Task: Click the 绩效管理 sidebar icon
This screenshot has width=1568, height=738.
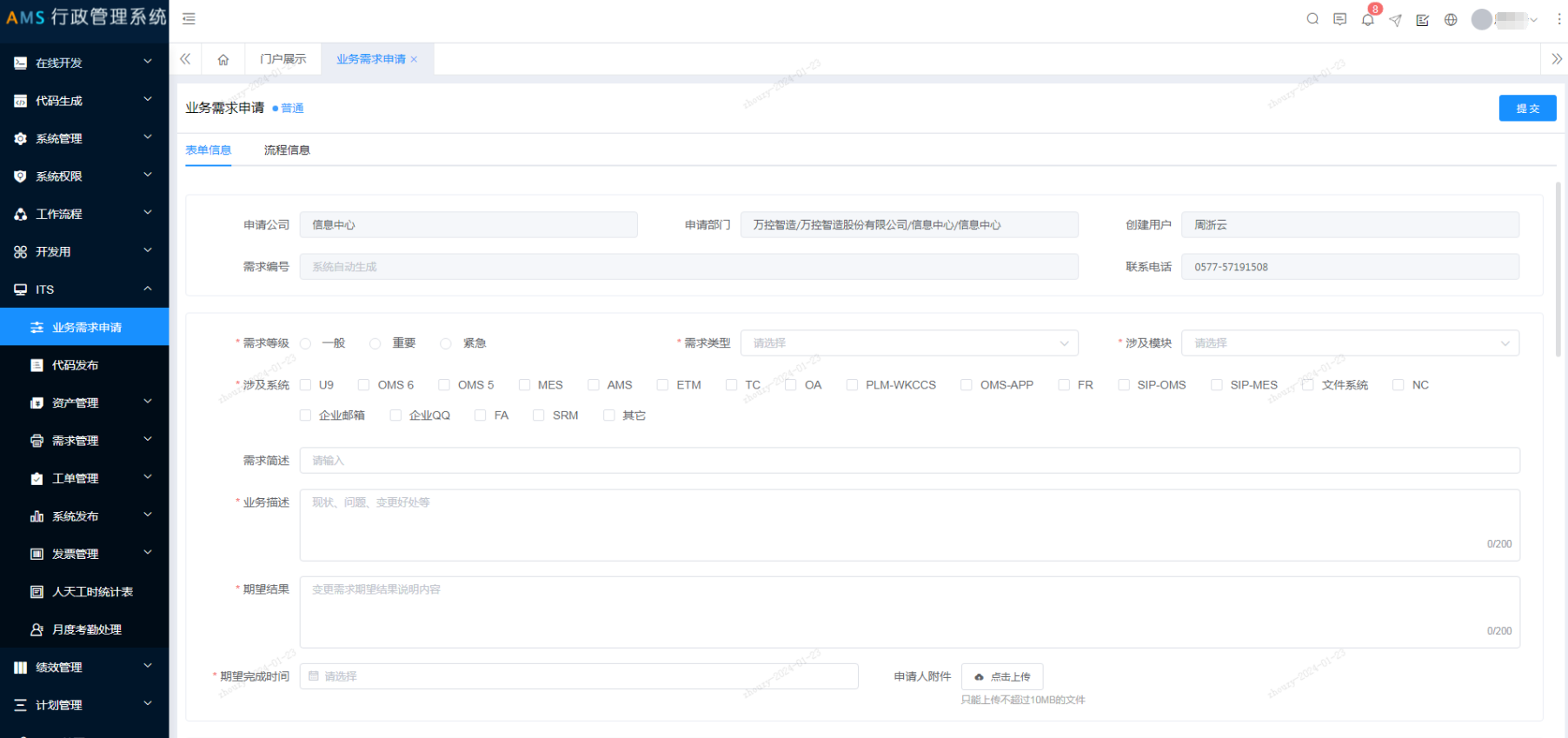Action: (20, 668)
